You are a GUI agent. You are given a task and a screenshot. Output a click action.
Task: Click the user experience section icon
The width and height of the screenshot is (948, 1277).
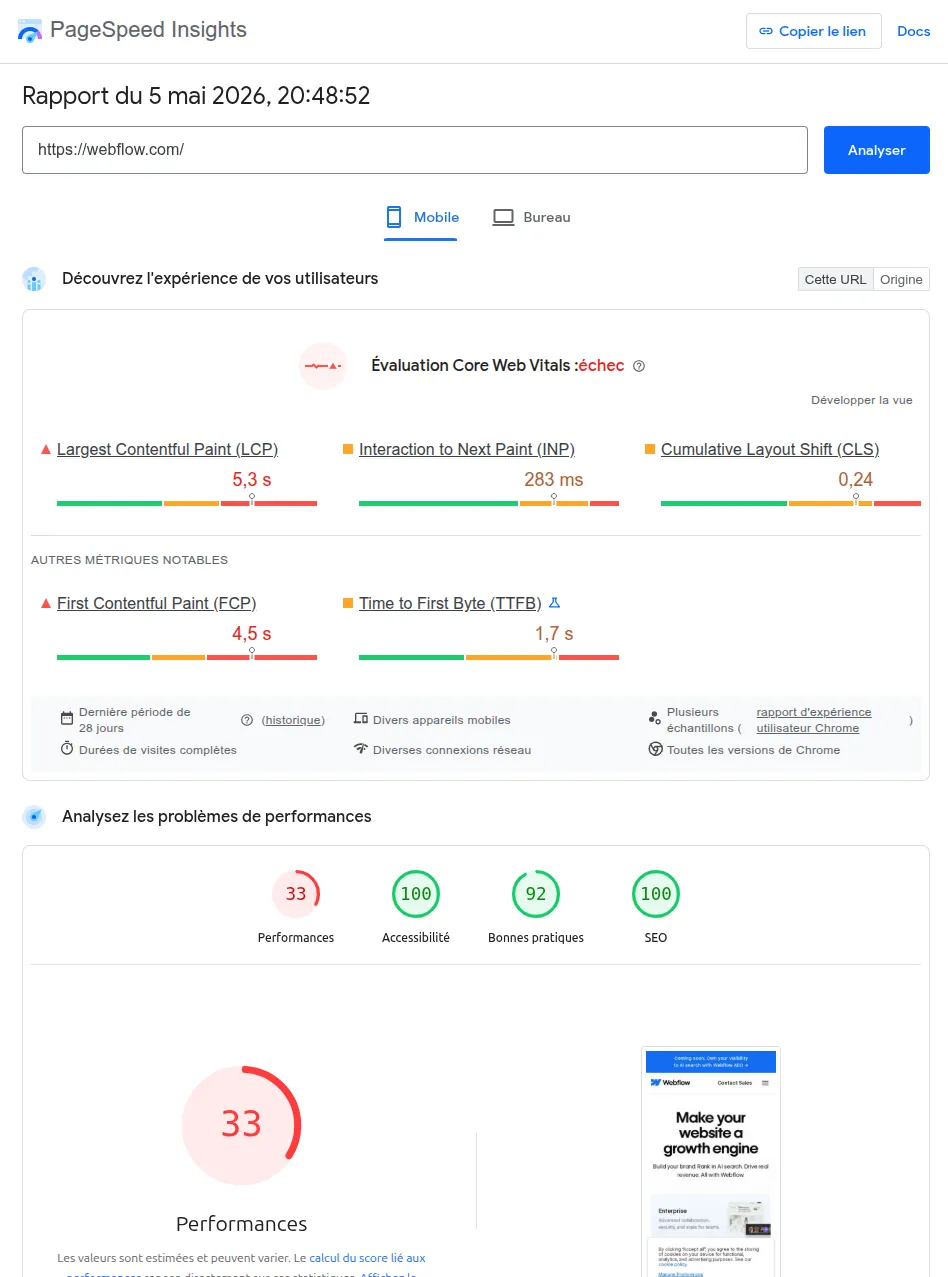tap(34, 279)
